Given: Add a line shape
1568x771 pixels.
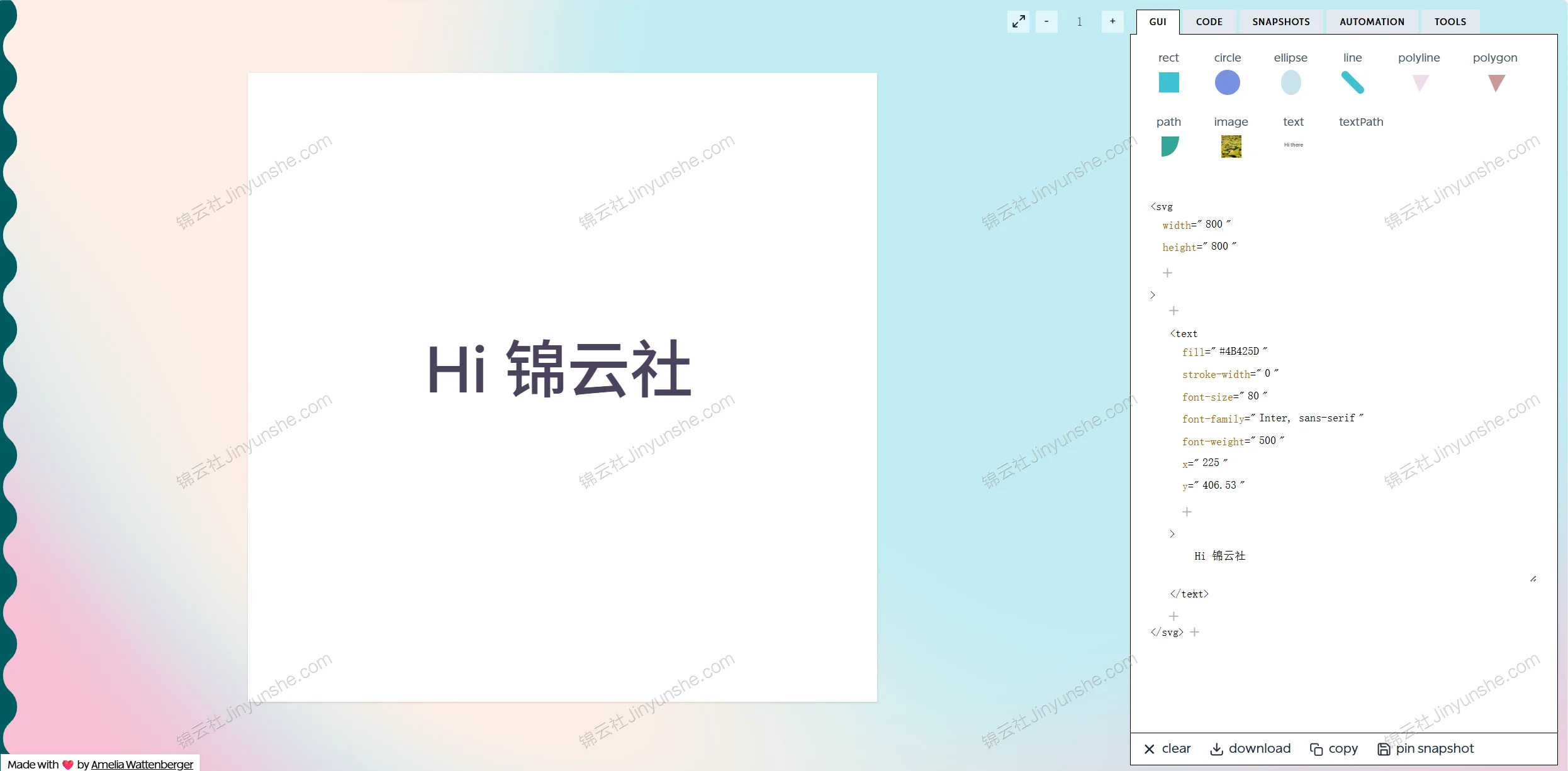Looking at the screenshot, I should (1352, 74).
